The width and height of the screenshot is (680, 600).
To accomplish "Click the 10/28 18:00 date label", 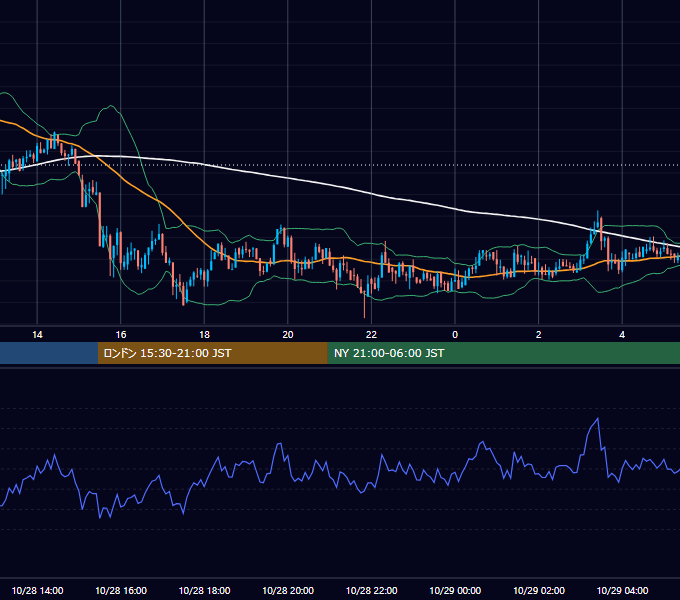I will pos(204,590).
